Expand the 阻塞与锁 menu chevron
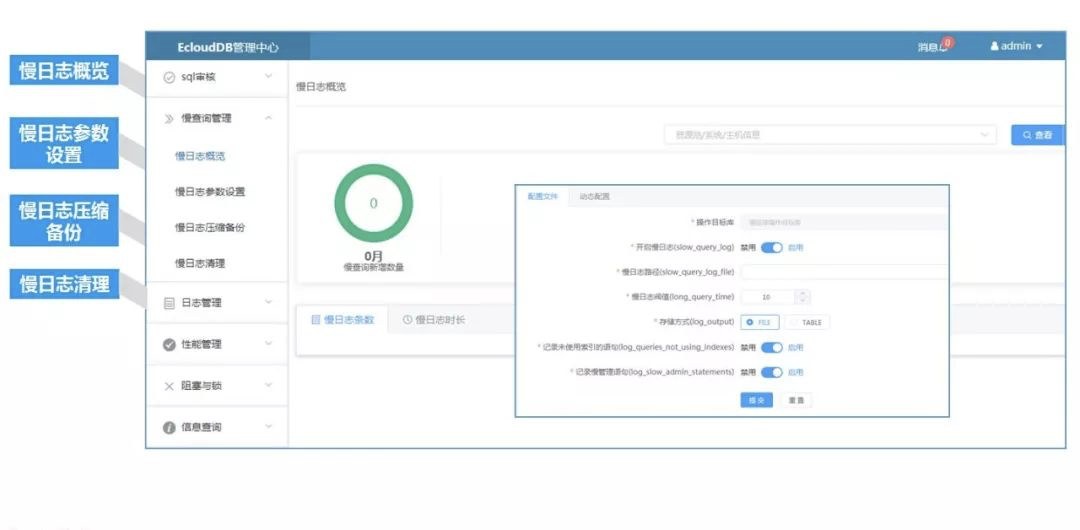This screenshot has height=530, width=1080. coord(269,385)
